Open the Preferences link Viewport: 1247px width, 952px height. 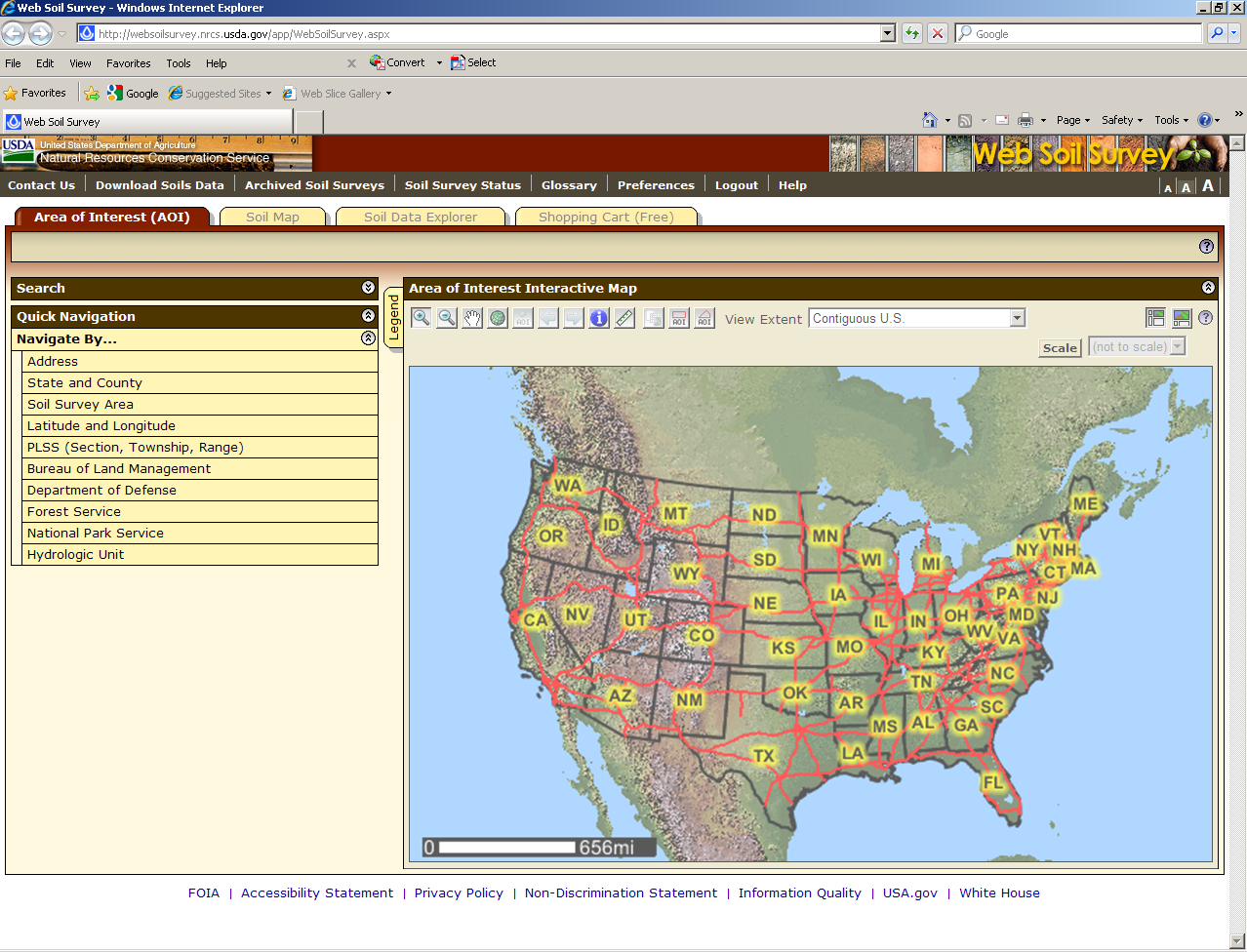pyautogui.click(x=656, y=184)
